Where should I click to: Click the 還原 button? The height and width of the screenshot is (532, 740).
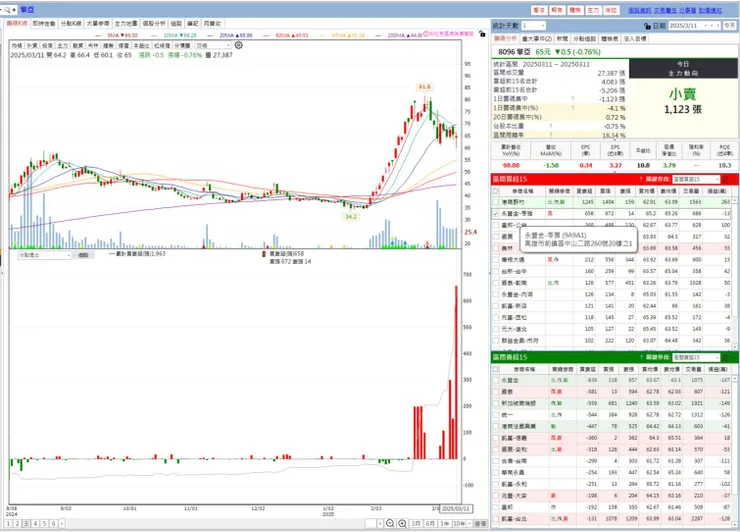point(480,524)
